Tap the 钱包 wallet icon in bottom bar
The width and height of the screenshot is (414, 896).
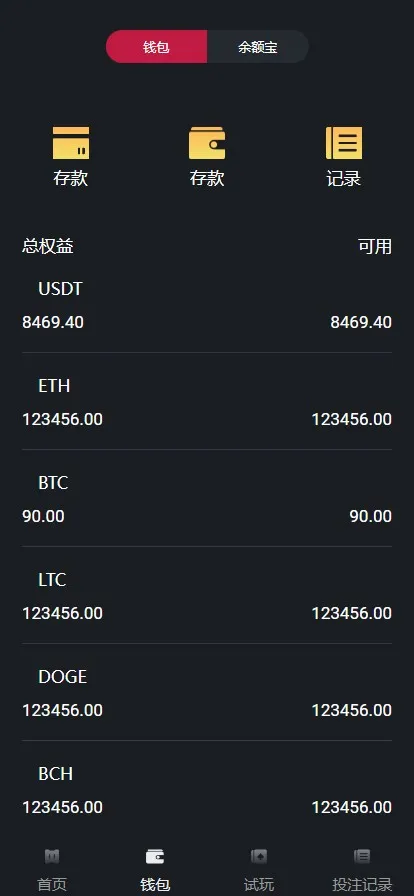(155, 856)
